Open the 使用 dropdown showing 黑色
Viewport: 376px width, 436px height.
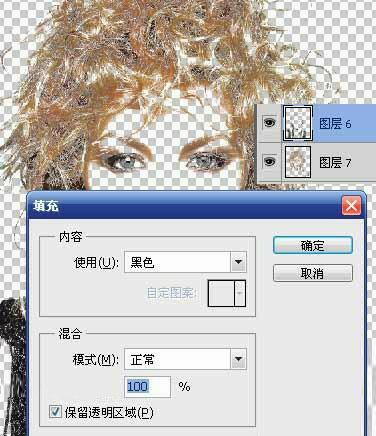point(185,262)
